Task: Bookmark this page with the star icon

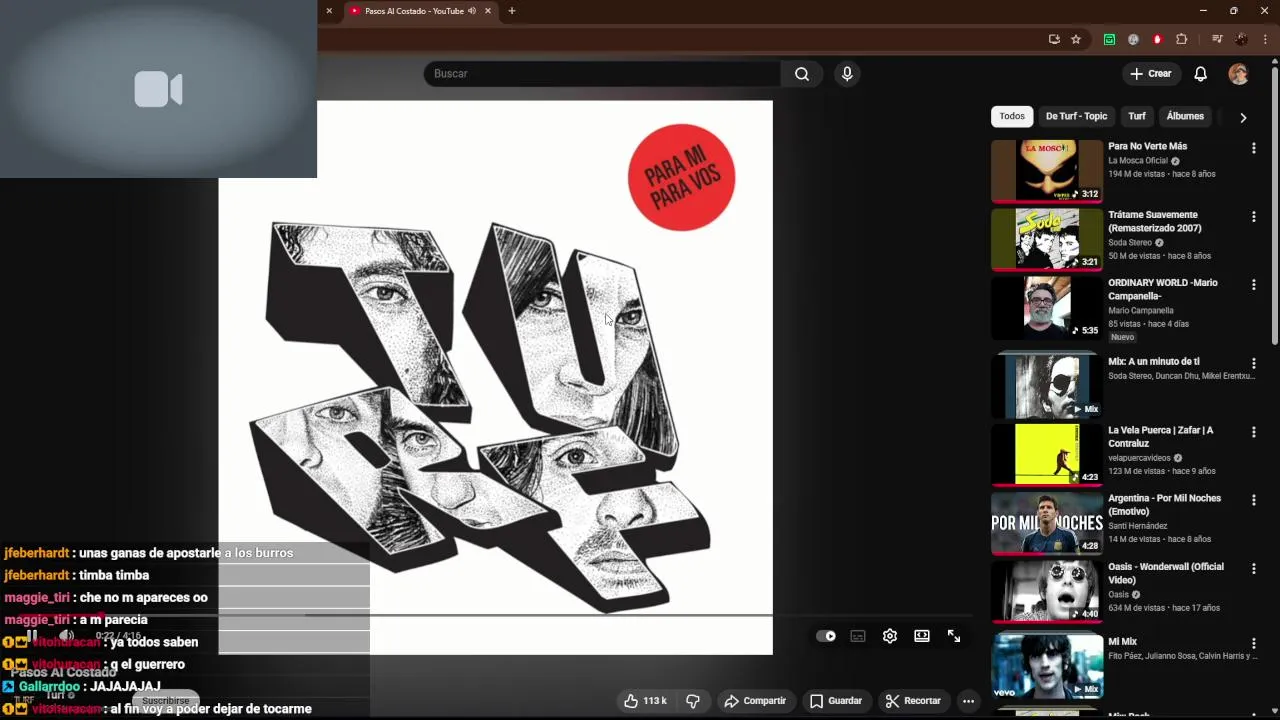Action: point(1076,39)
